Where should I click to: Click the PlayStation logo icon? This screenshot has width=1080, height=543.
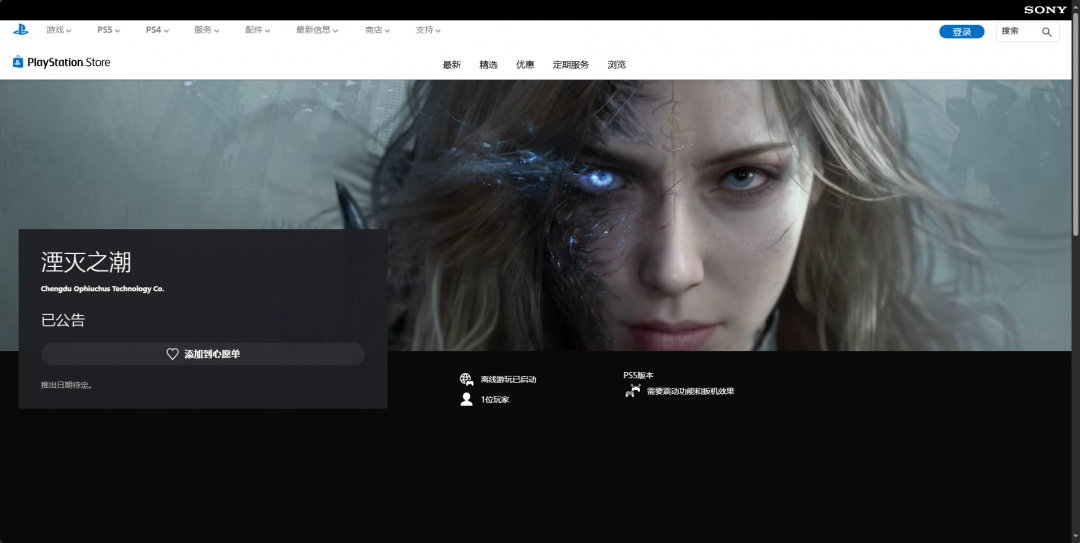tap(21, 30)
